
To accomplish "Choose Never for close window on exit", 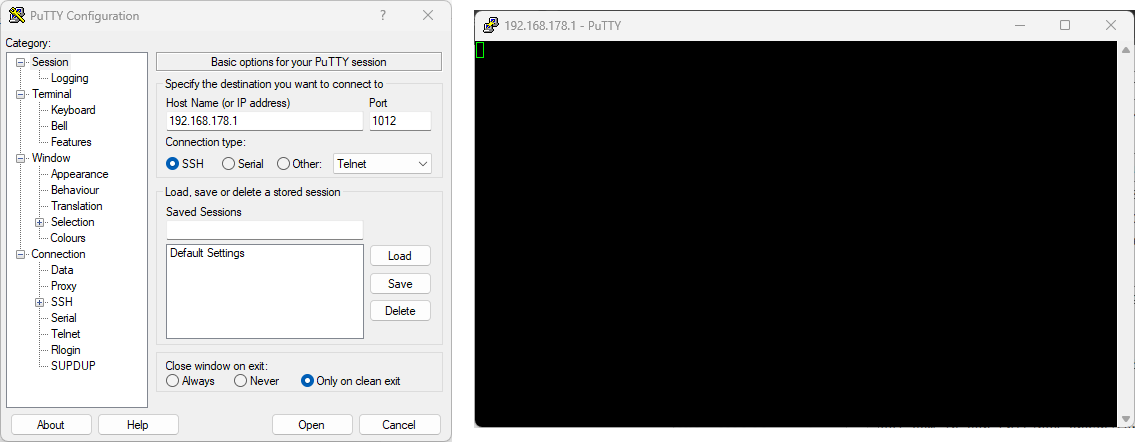I will pyautogui.click(x=240, y=381).
